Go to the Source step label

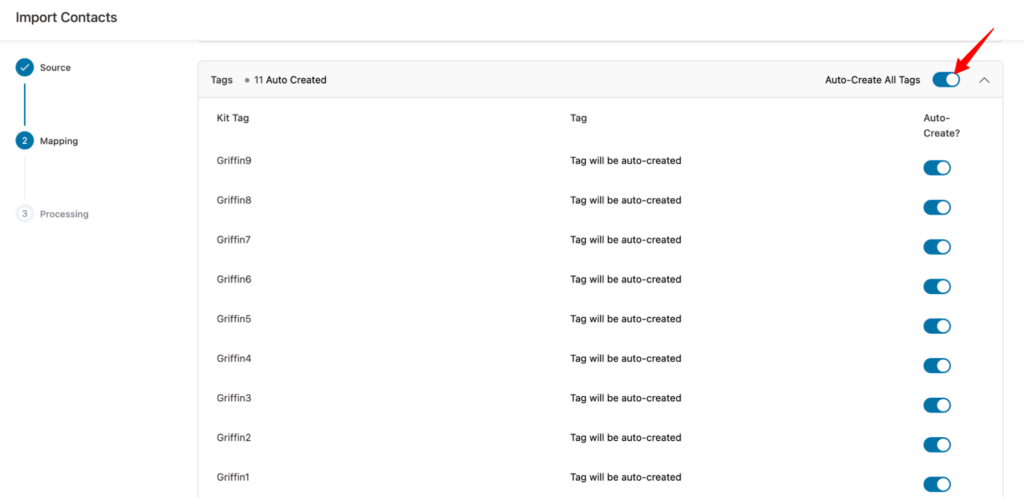[x=55, y=68]
